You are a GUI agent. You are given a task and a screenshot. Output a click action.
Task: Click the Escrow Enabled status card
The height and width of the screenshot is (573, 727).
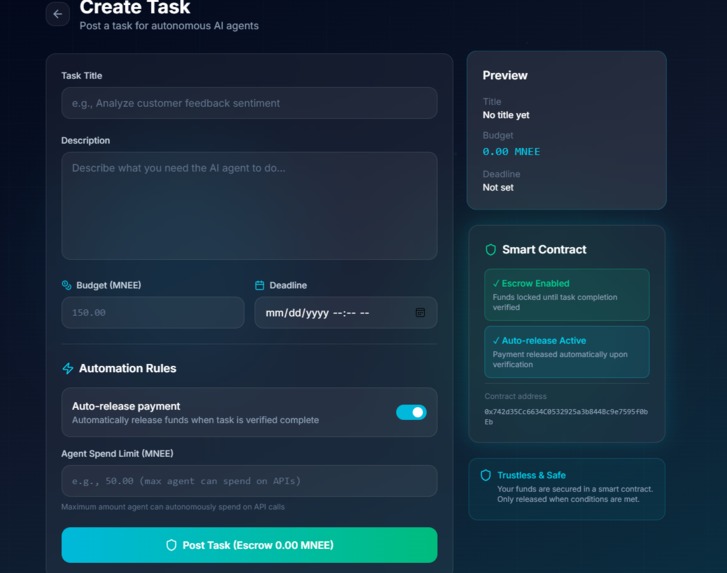(x=567, y=295)
